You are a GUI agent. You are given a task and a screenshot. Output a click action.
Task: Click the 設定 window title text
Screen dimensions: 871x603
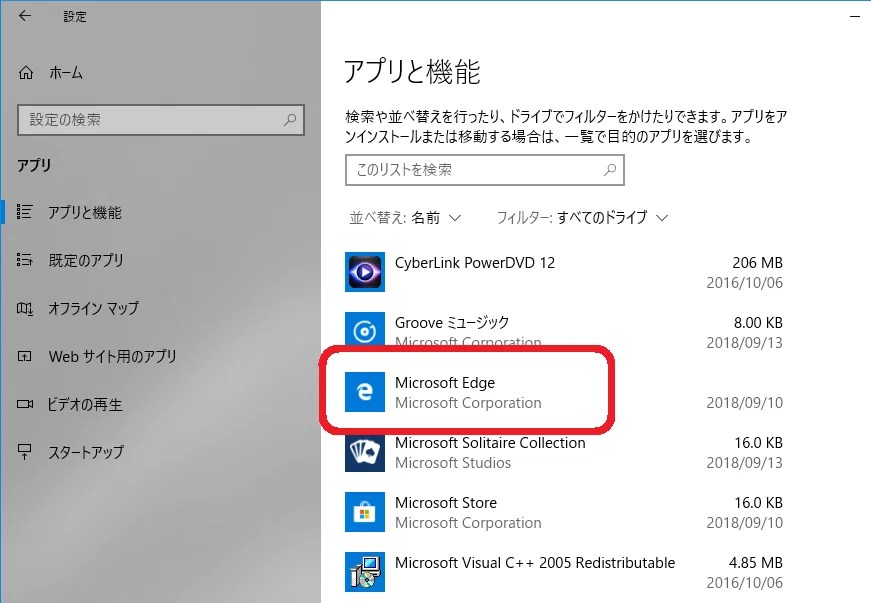pyautogui.click(x=74, y=17)
